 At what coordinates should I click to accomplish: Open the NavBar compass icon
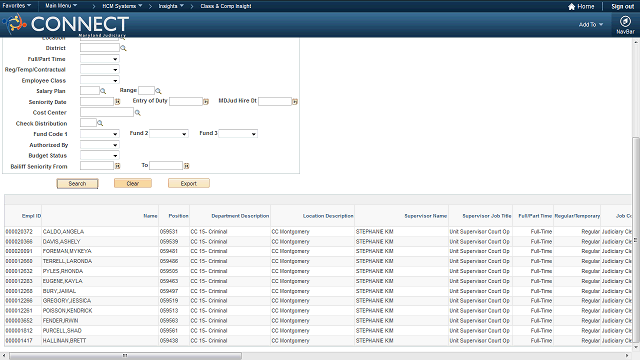[x=625, y=21]
